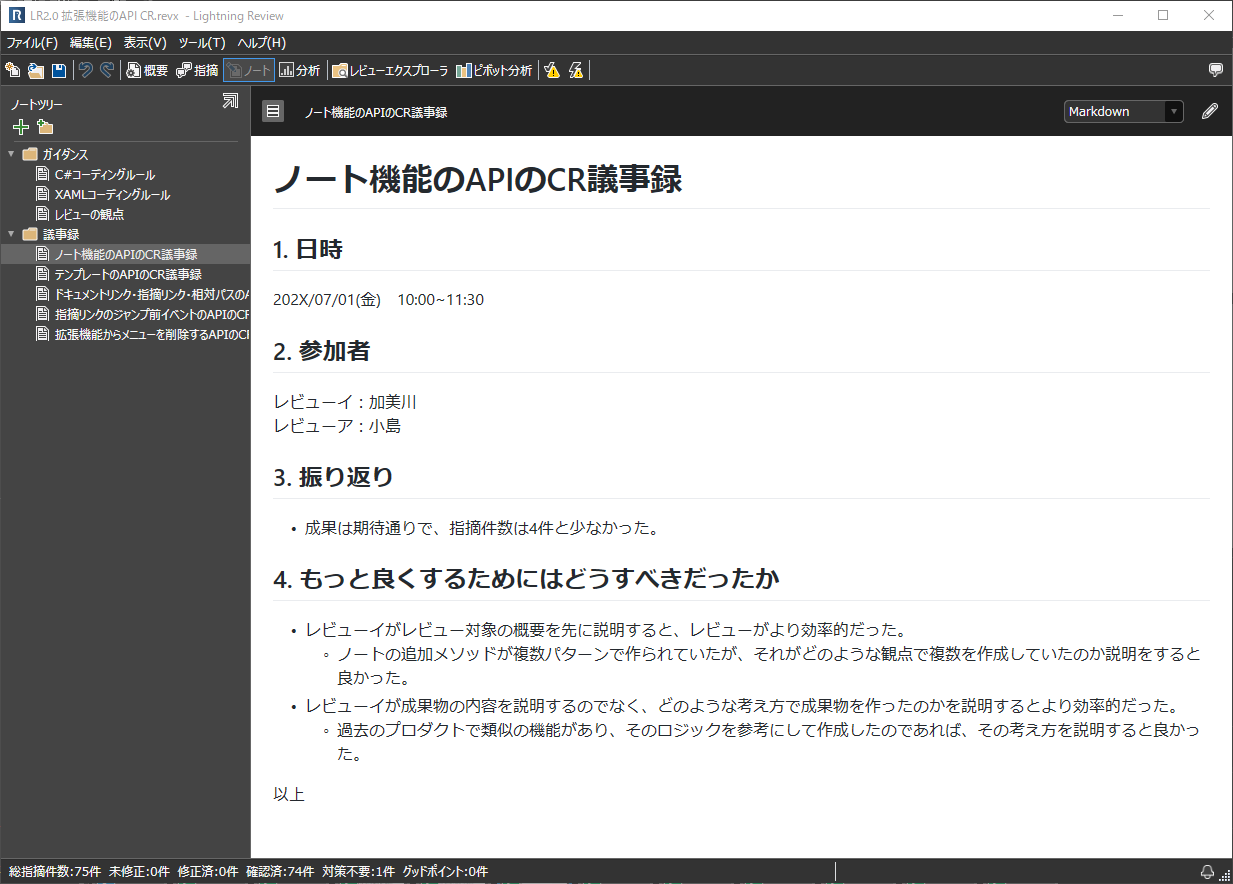Collapse the ガイダンス folder arrow

click(x=10, y=154)
